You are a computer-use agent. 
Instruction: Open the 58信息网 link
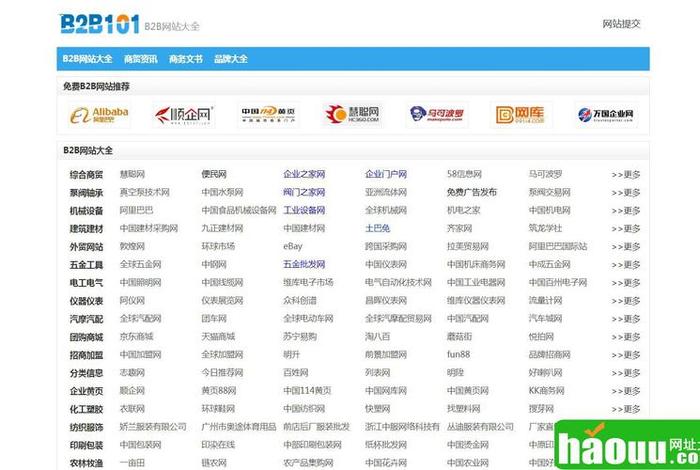[464, 174]
